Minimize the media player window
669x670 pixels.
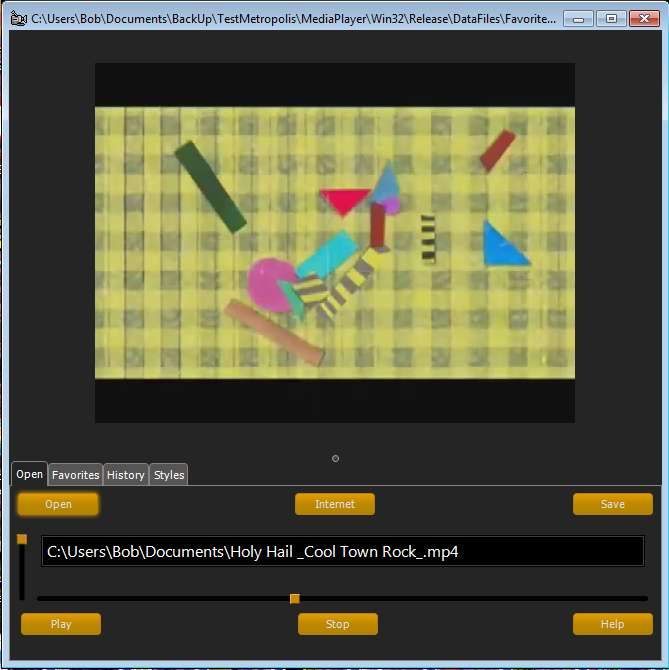[x=578, y=19]
